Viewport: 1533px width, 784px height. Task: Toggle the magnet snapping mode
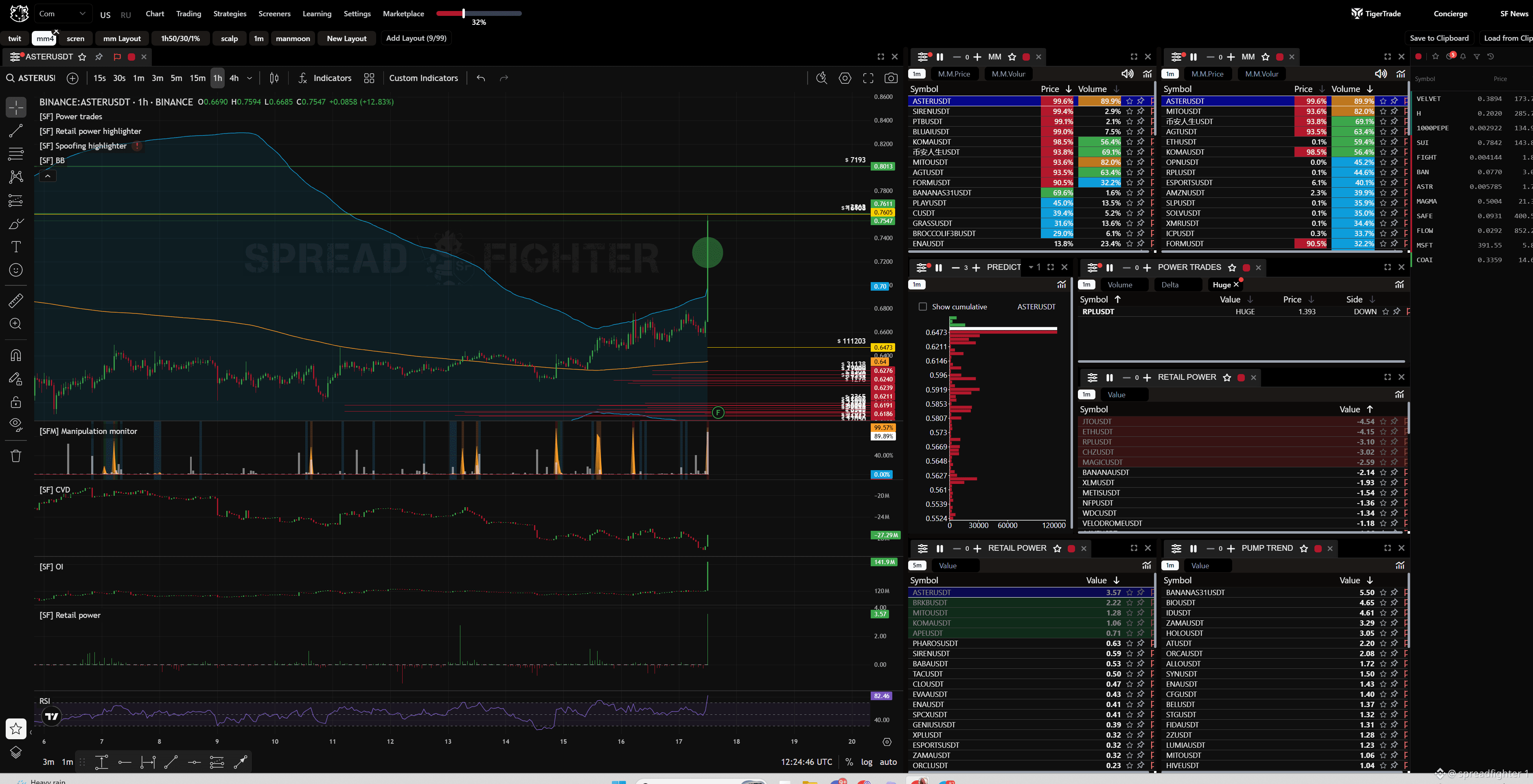coord(16,355)
